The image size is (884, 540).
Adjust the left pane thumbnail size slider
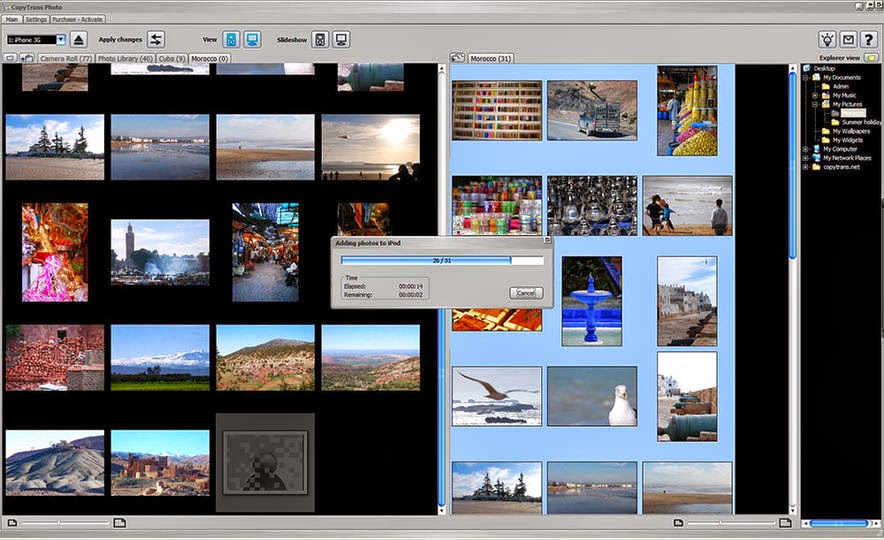click(x=65, y=523)
